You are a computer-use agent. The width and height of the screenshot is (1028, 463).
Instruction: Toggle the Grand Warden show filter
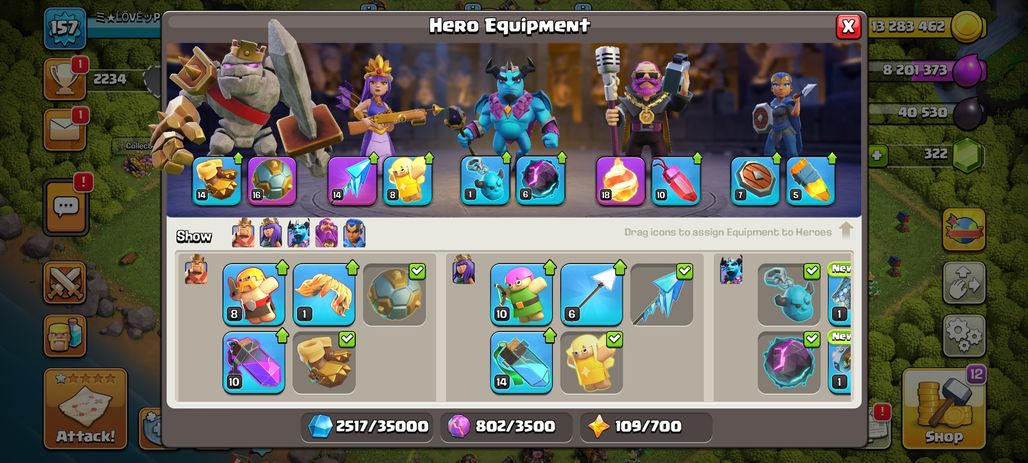point(326,233)
